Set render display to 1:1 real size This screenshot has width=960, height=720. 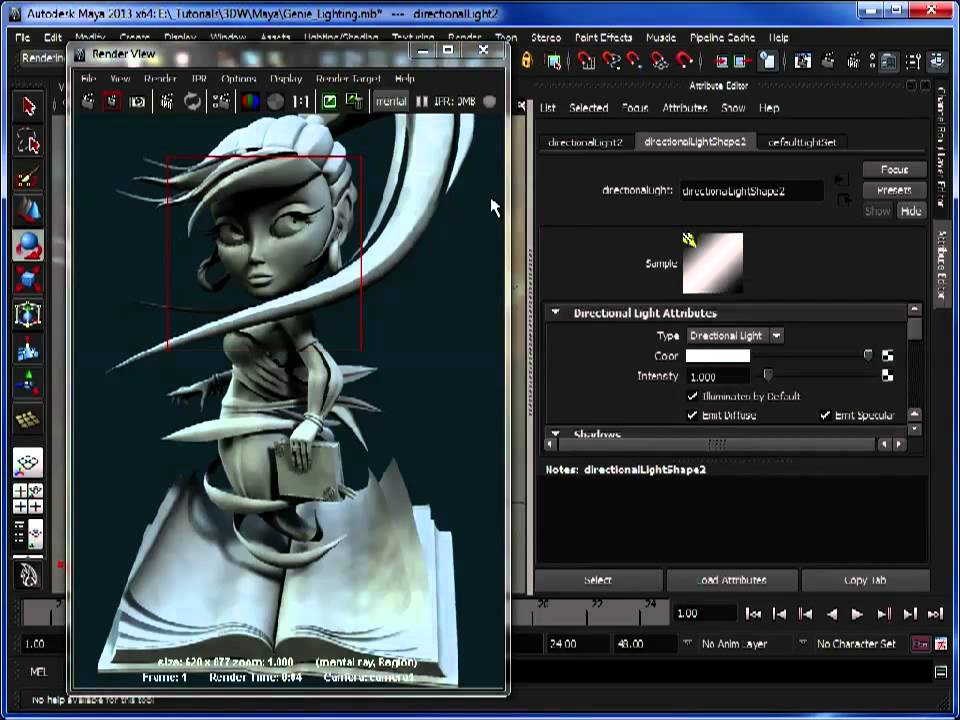(x=301, y=102)
